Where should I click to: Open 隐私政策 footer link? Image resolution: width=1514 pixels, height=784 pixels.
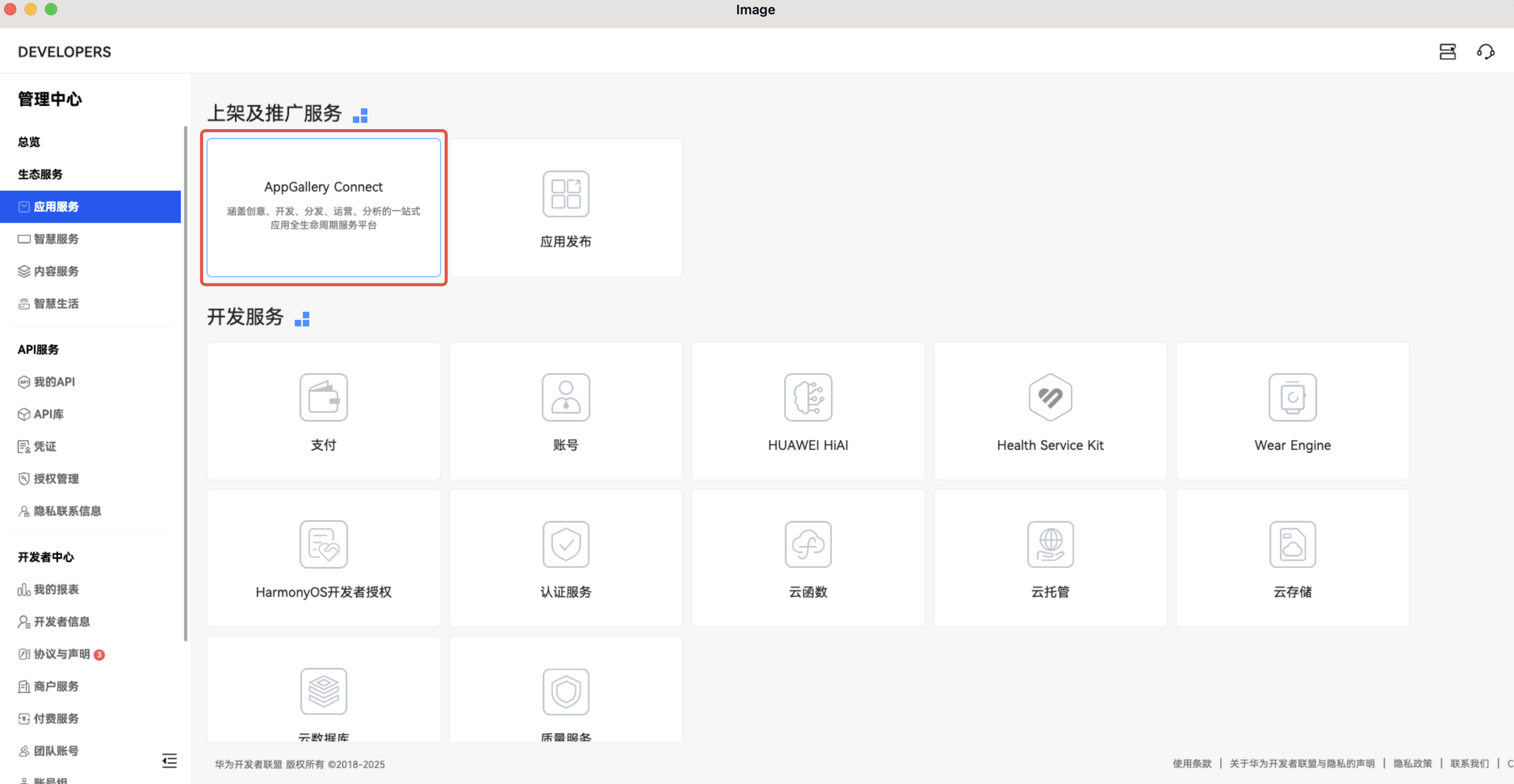1412,764
